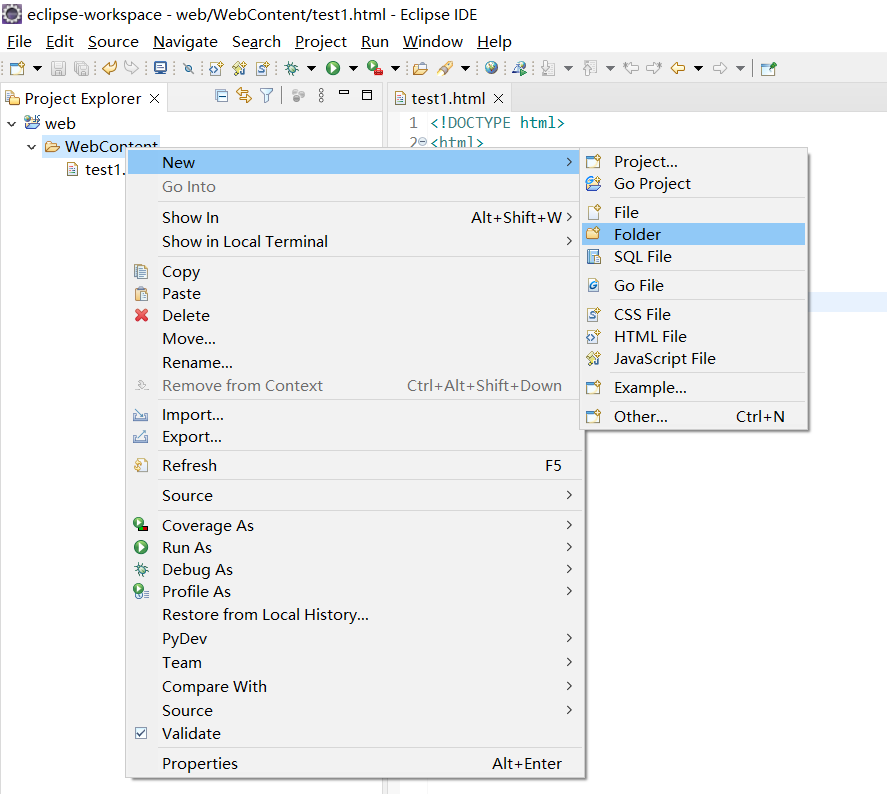The width and height of the screenshot is (887, 794).
Task: Expand the Show In submenu
Action: click(x=355, y=217)
